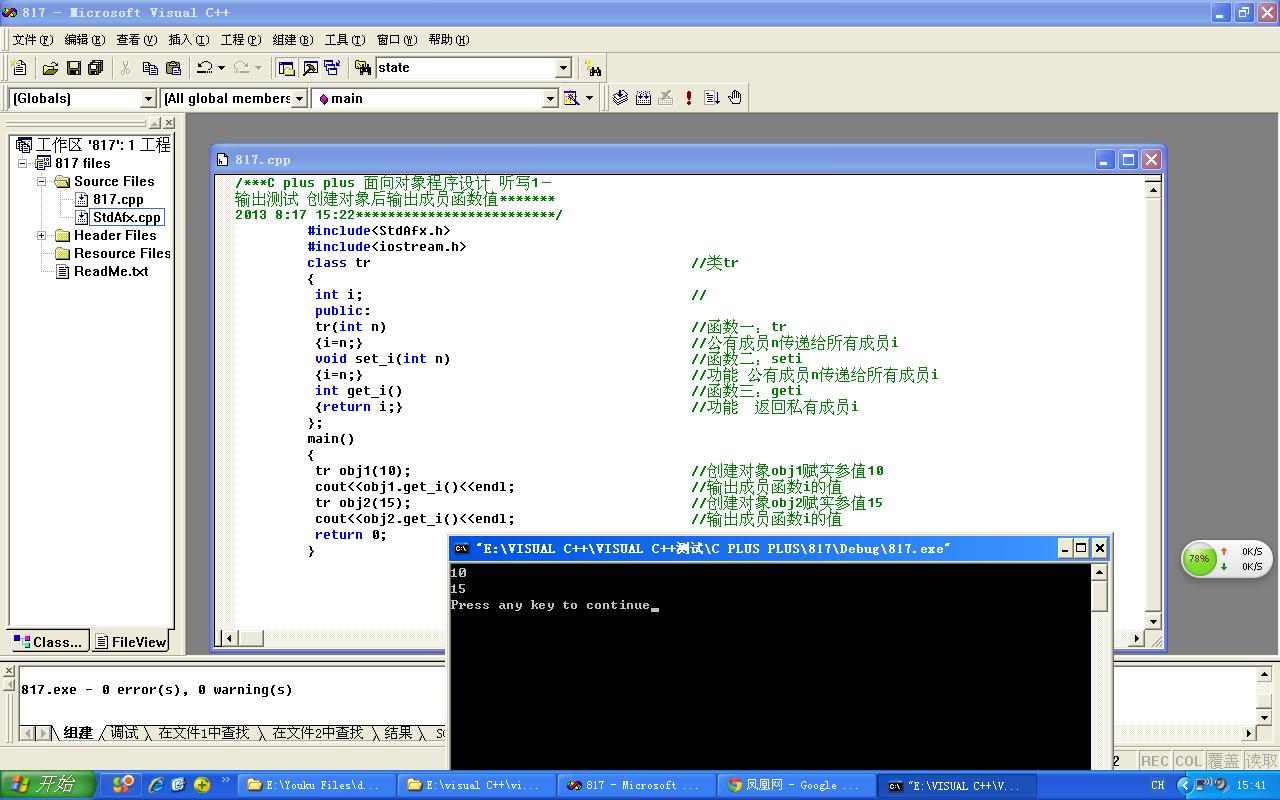
Task: Open the state find combo box dropdown
Action: (563, 68)
